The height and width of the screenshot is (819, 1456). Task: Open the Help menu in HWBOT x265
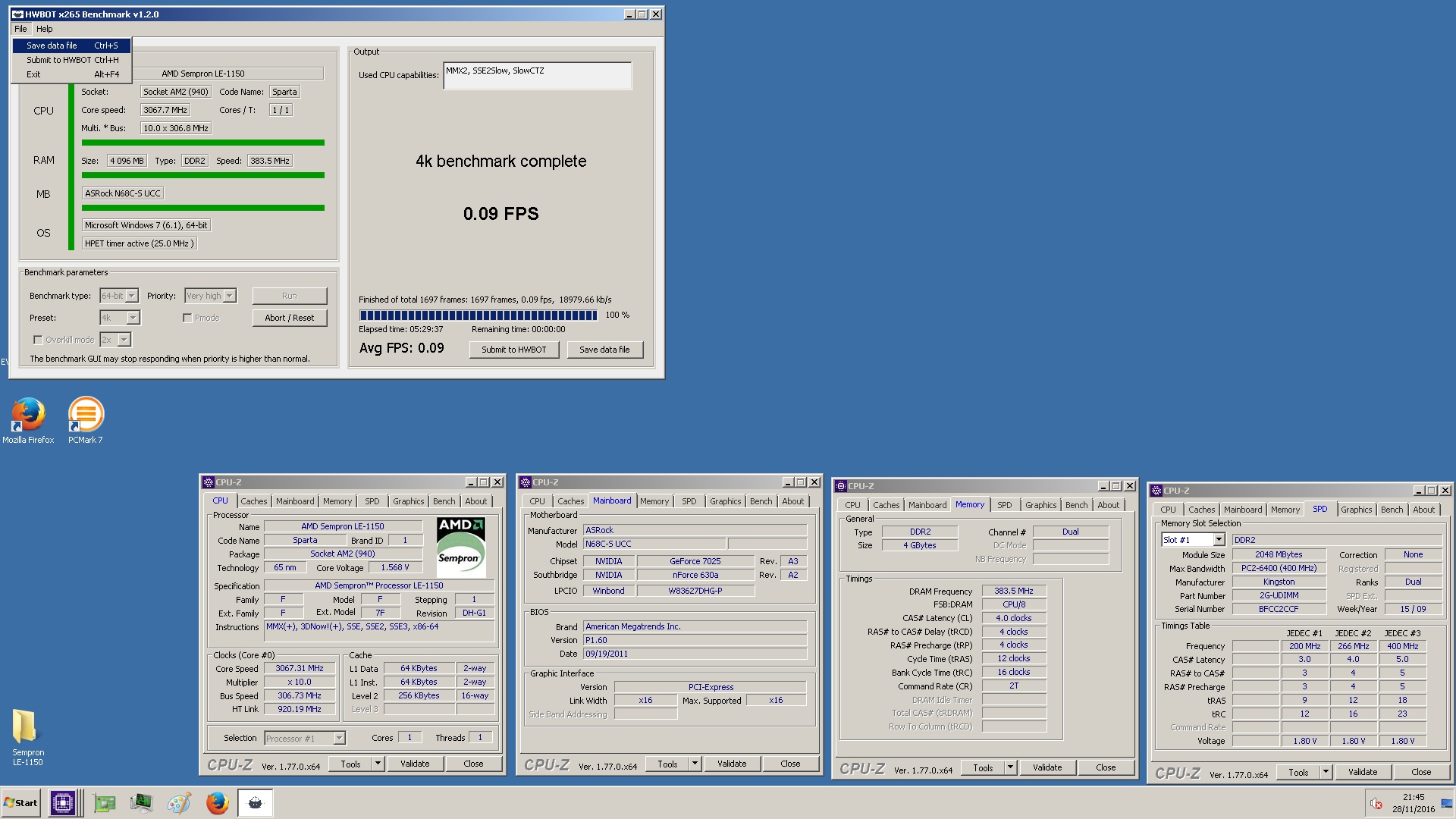(45, 29)
